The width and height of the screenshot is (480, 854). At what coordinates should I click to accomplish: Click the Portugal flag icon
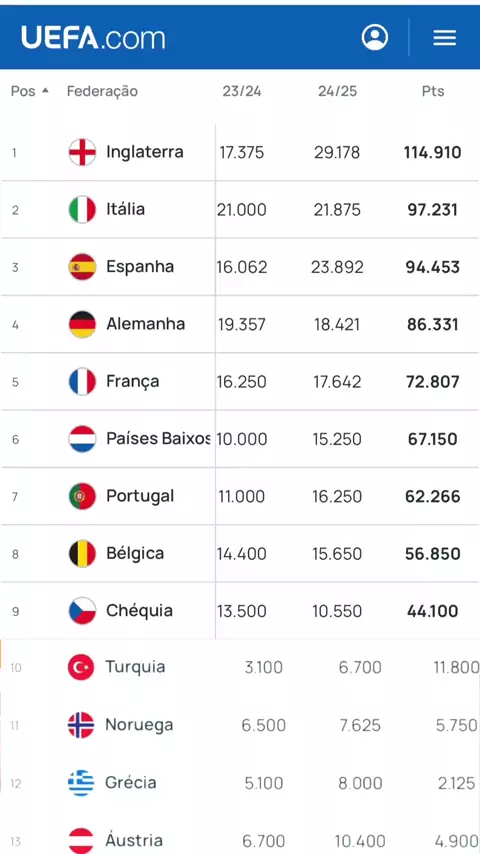[82, 496]
